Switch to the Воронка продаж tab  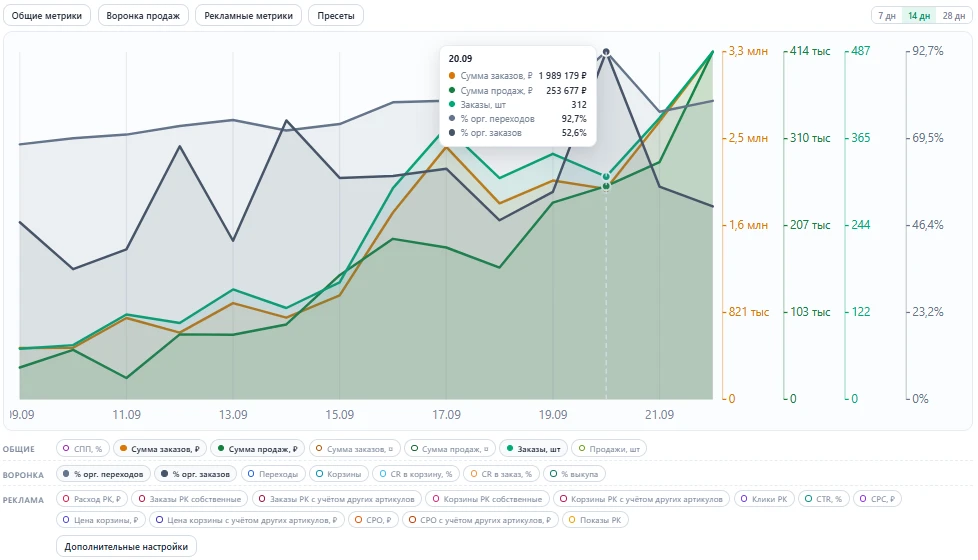click(143, 16)
